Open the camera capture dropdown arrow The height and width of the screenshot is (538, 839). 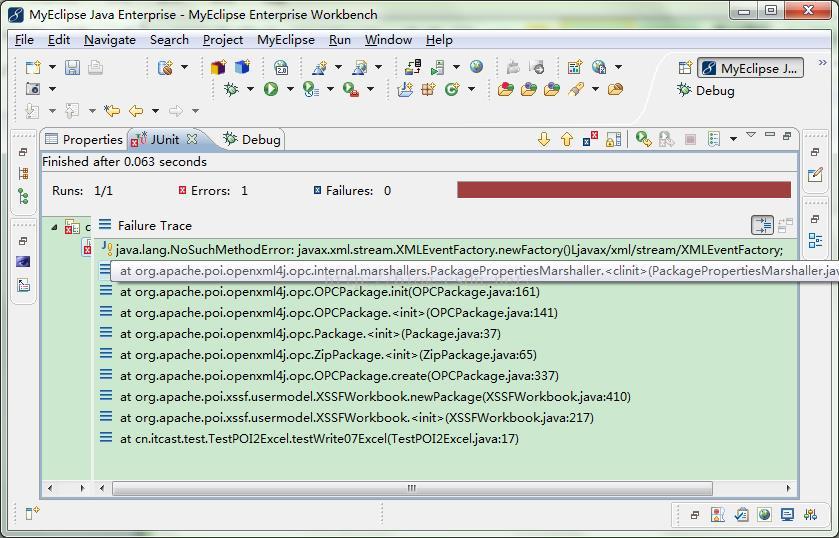[52, 89]
